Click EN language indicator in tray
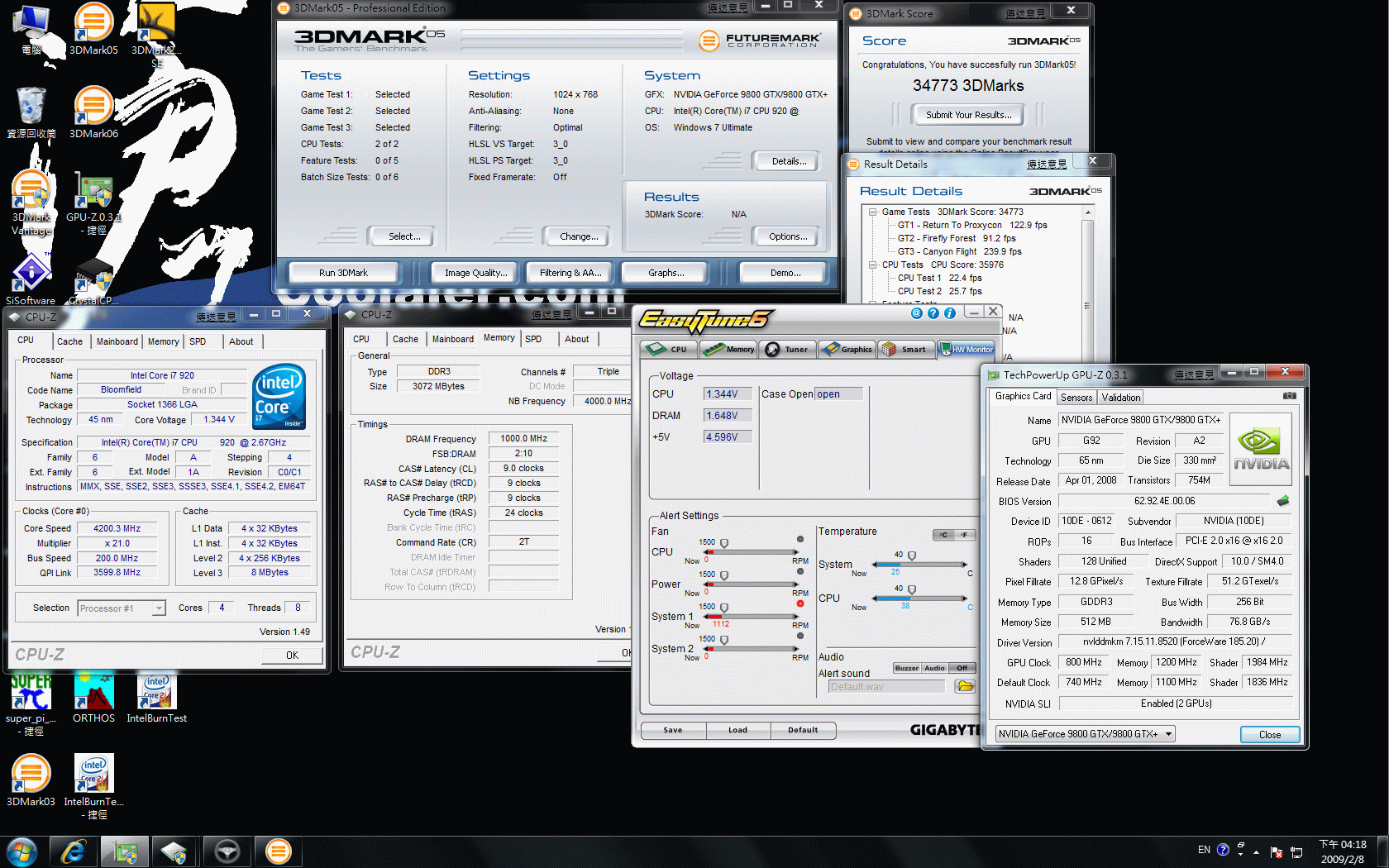The height and width of the screenshot is (868, 1389). [x=1204, y=850]
